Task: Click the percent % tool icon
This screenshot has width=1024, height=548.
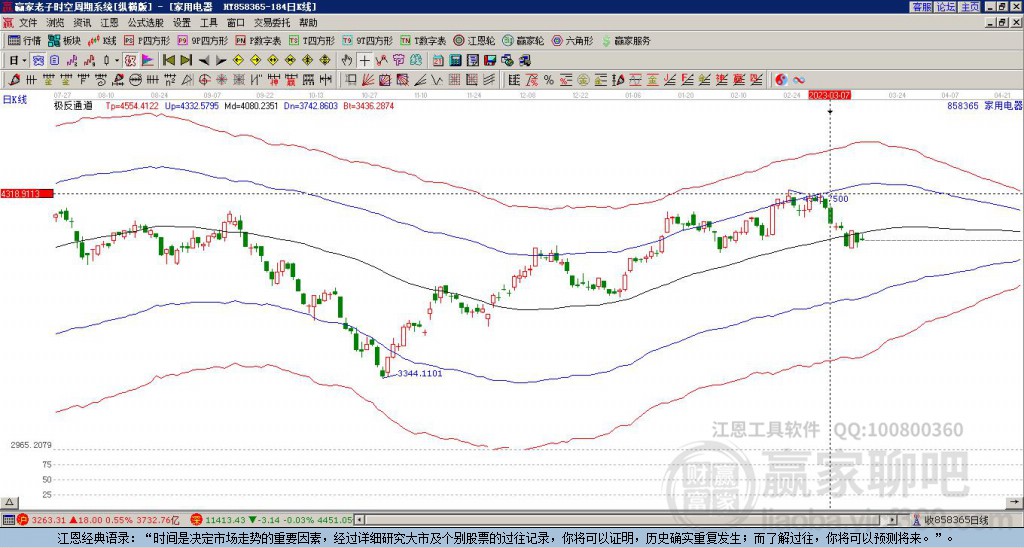Action: 549,80
